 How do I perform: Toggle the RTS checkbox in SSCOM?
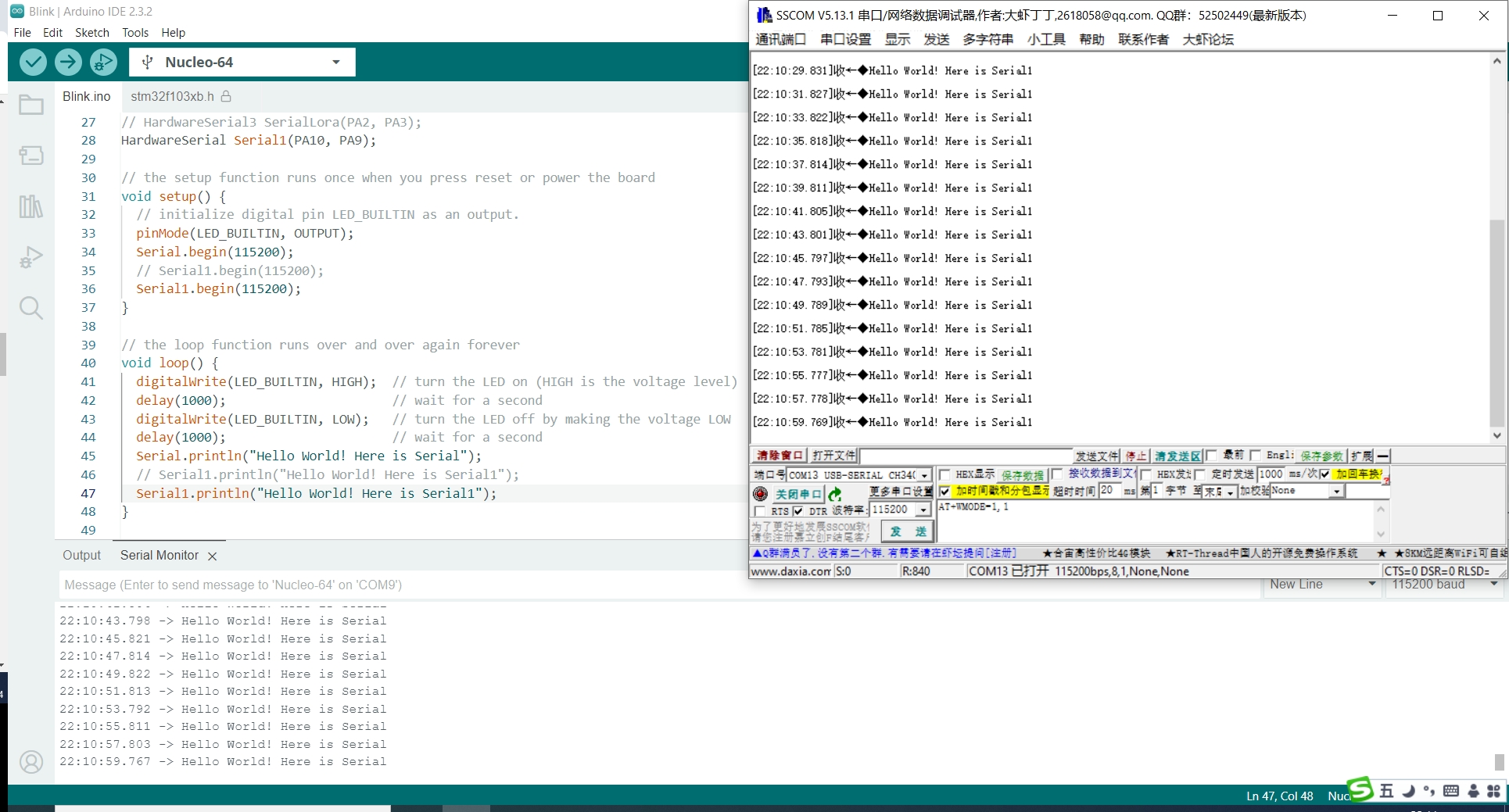[x=759, y=511]
